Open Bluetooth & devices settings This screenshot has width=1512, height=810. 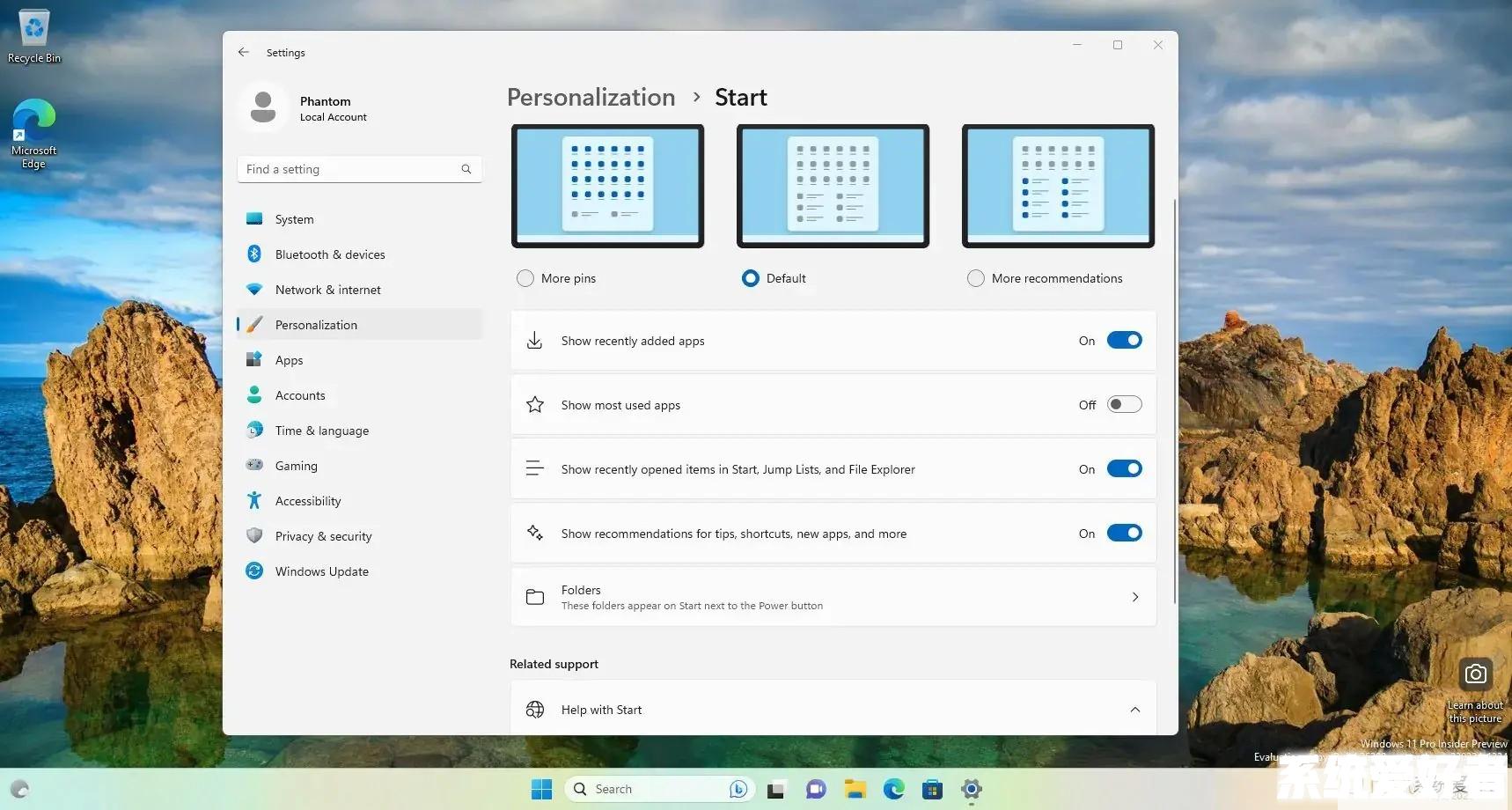(x=329, y=254)
